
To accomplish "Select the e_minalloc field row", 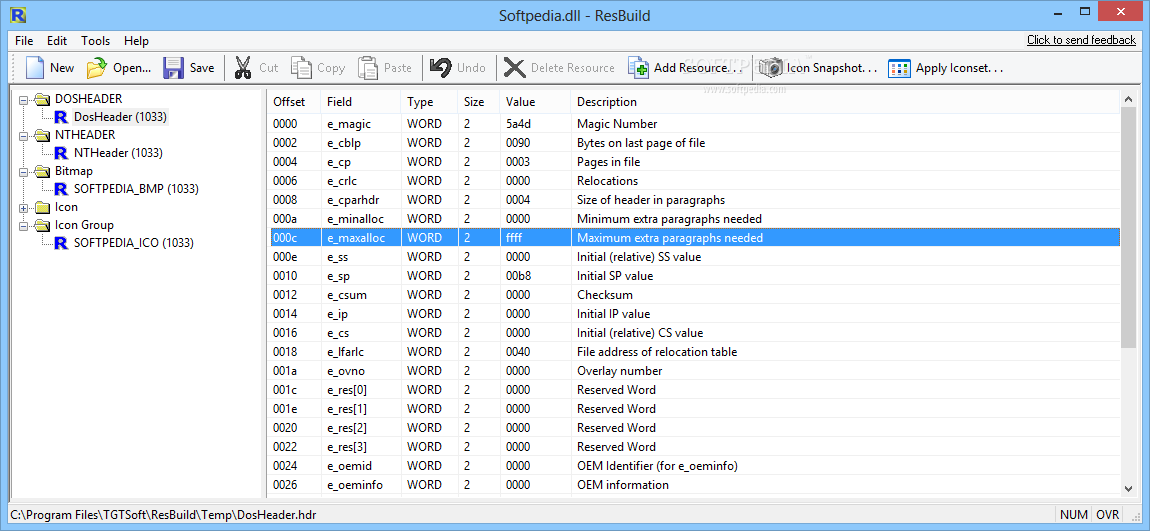I will [694, 219].
